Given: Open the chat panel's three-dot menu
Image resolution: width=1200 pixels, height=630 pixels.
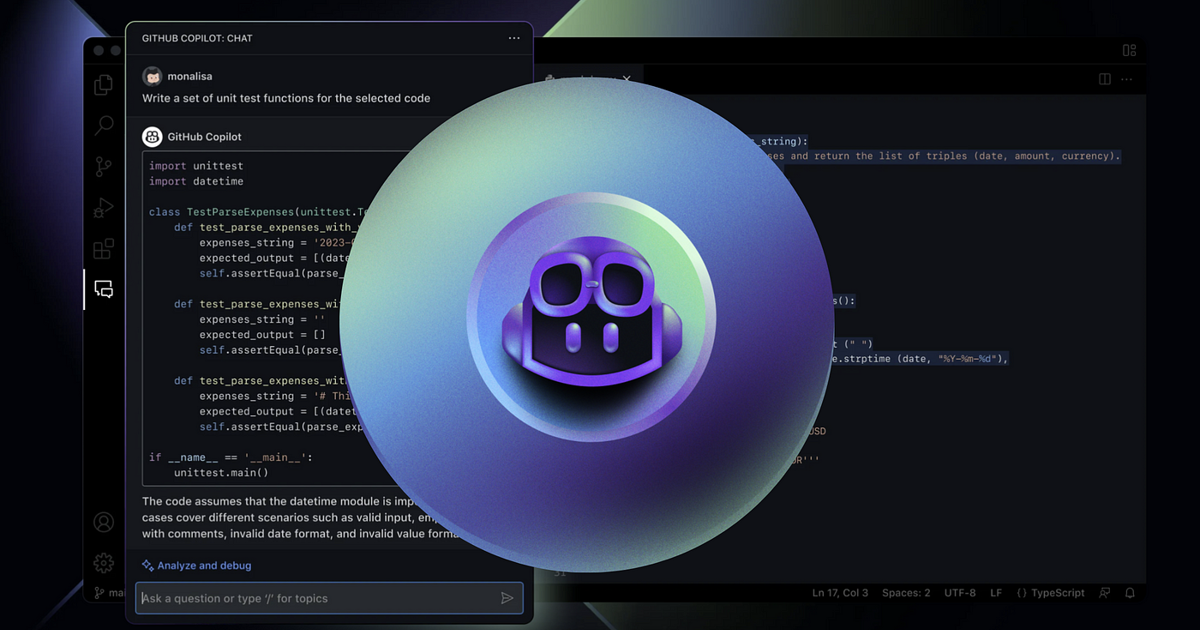Looking at the screenshot, I should [x=514, y=38].
